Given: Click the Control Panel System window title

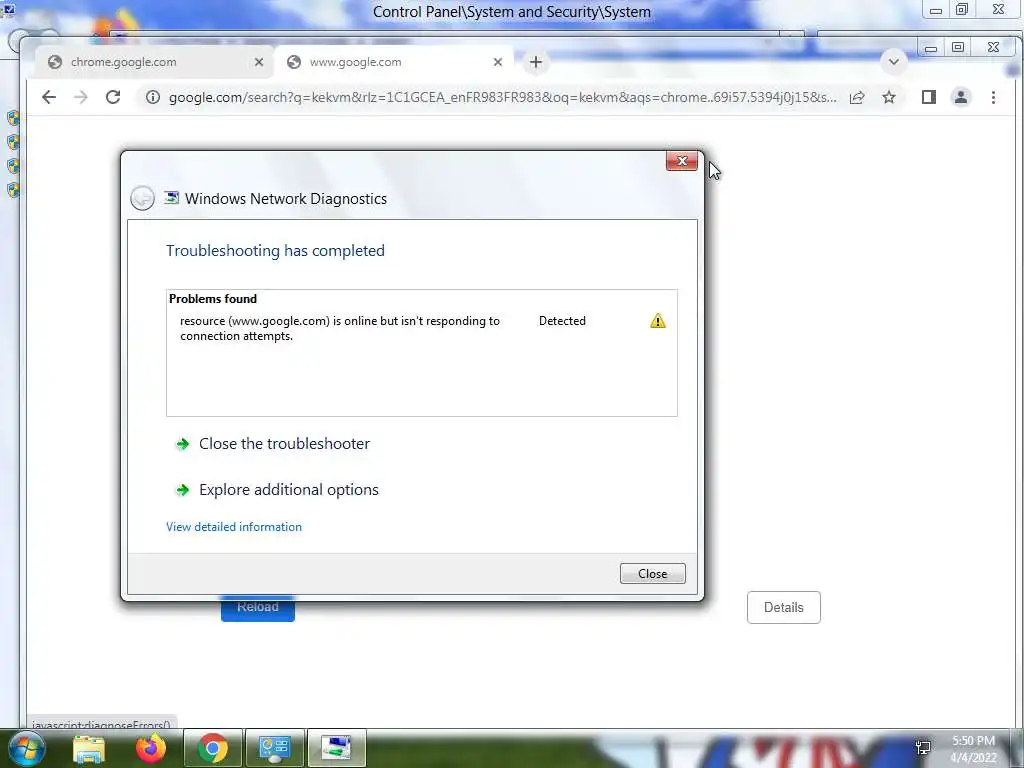Looking at the screenshot, I should 511,12.
